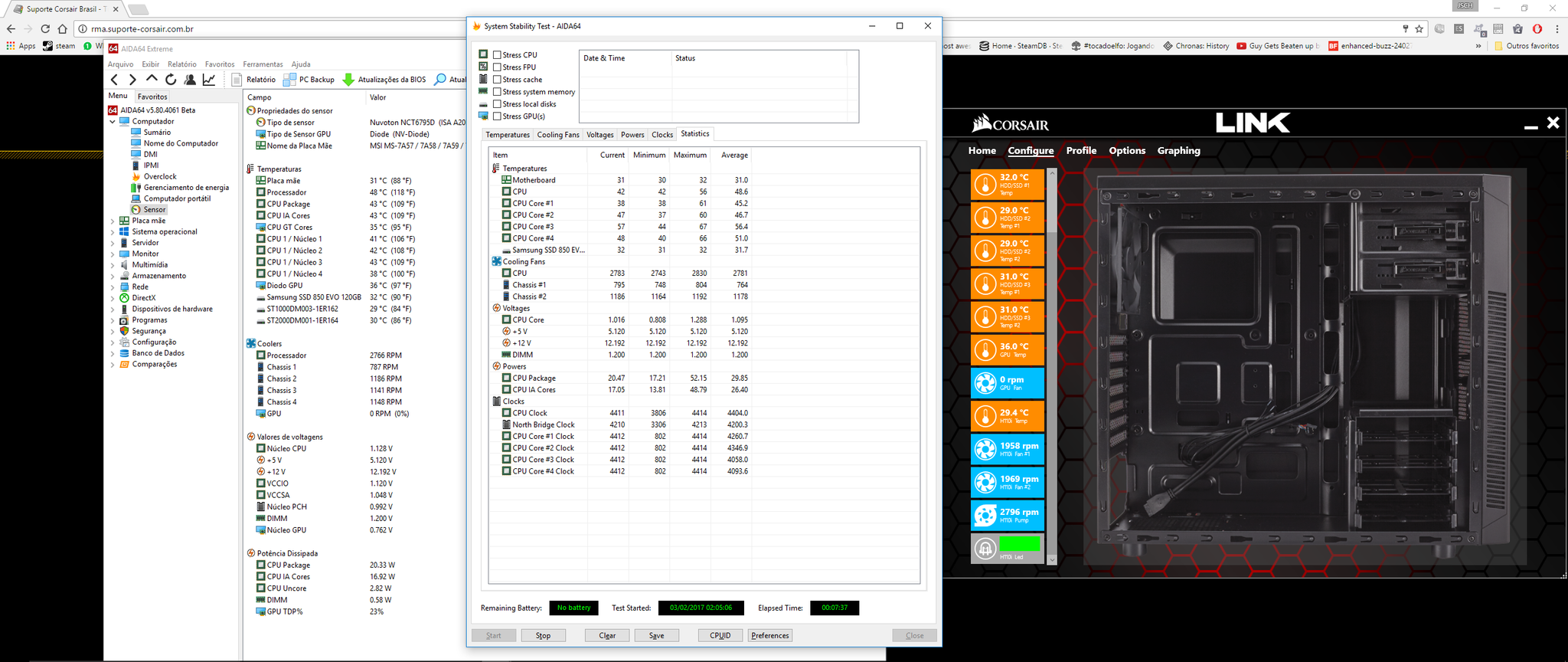Viewport: 1568px width, 662px height.
Task: Switch to Favoritos tab in AIDA64 sidebar
Action: click(152, 97)
